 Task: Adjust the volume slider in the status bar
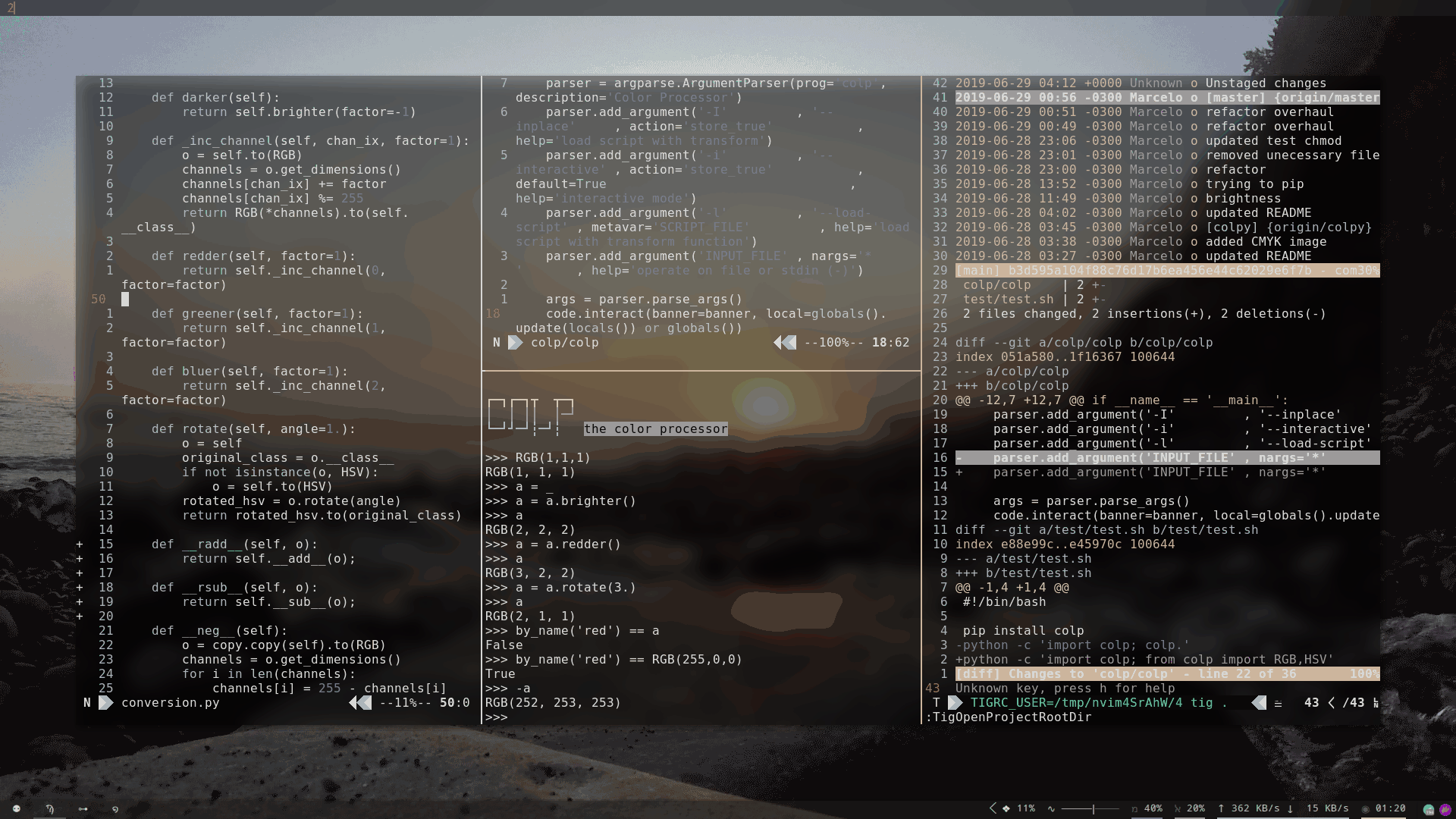click(1092, 809)
